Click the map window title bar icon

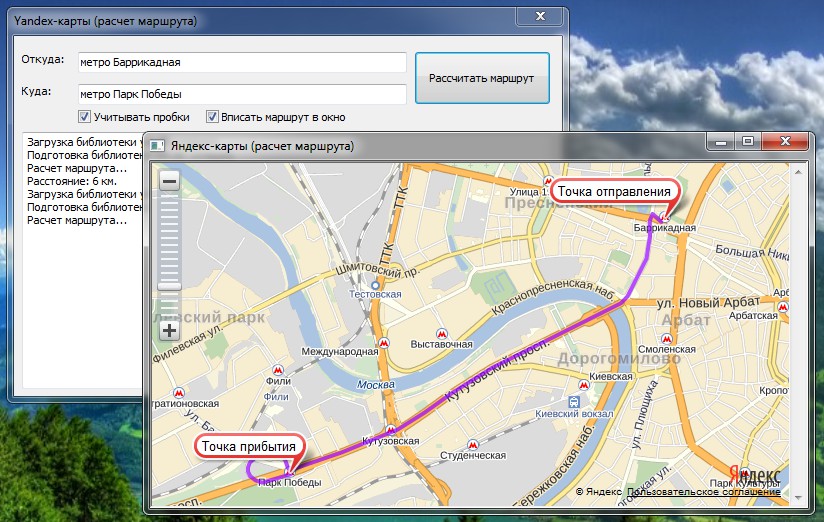click(x=157, y=146)
